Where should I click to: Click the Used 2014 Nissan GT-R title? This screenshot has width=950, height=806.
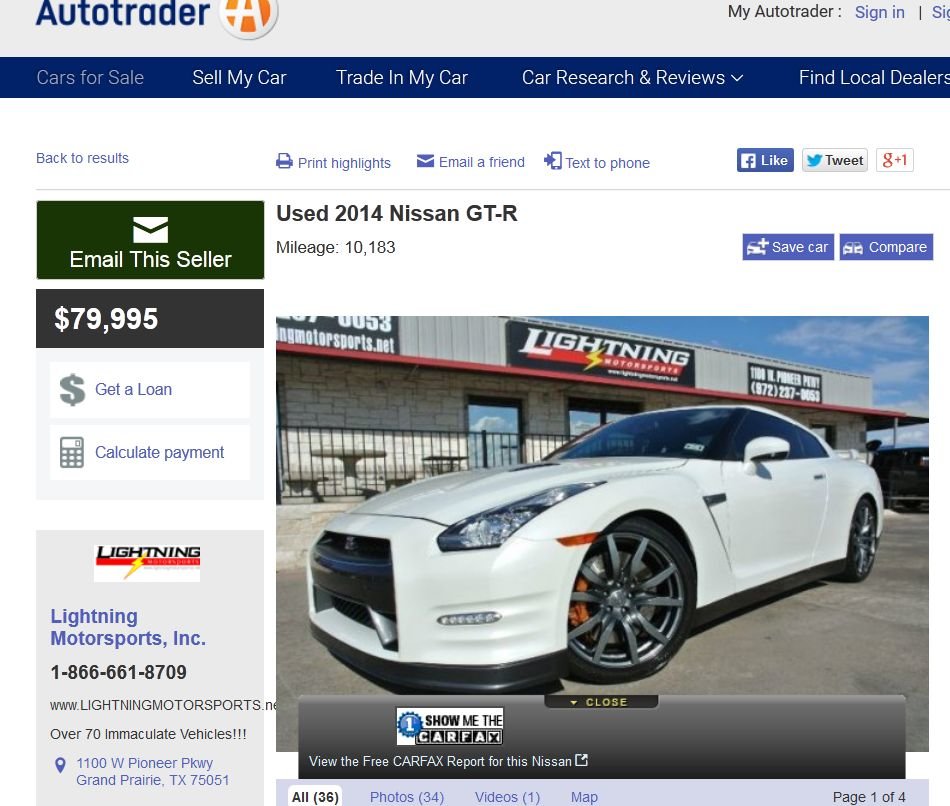coord(397,213)
